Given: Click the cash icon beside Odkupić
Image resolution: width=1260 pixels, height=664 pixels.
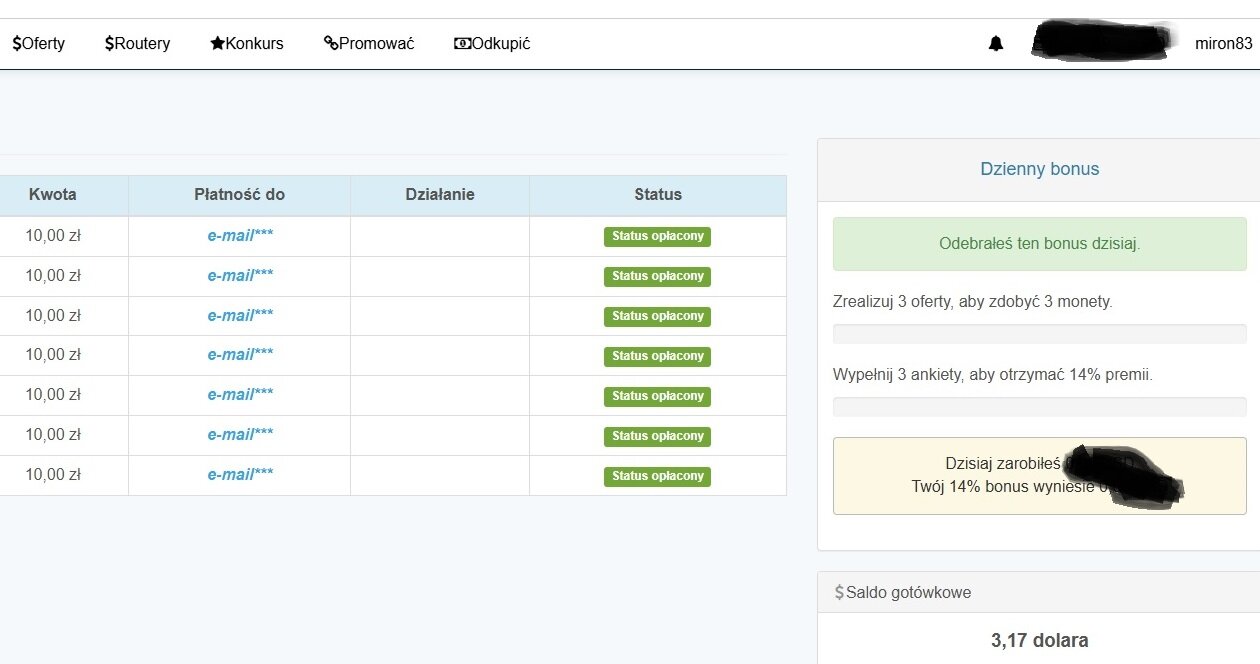Looking at the screenshot, I should pyautogui.click(x=462, y=44).
